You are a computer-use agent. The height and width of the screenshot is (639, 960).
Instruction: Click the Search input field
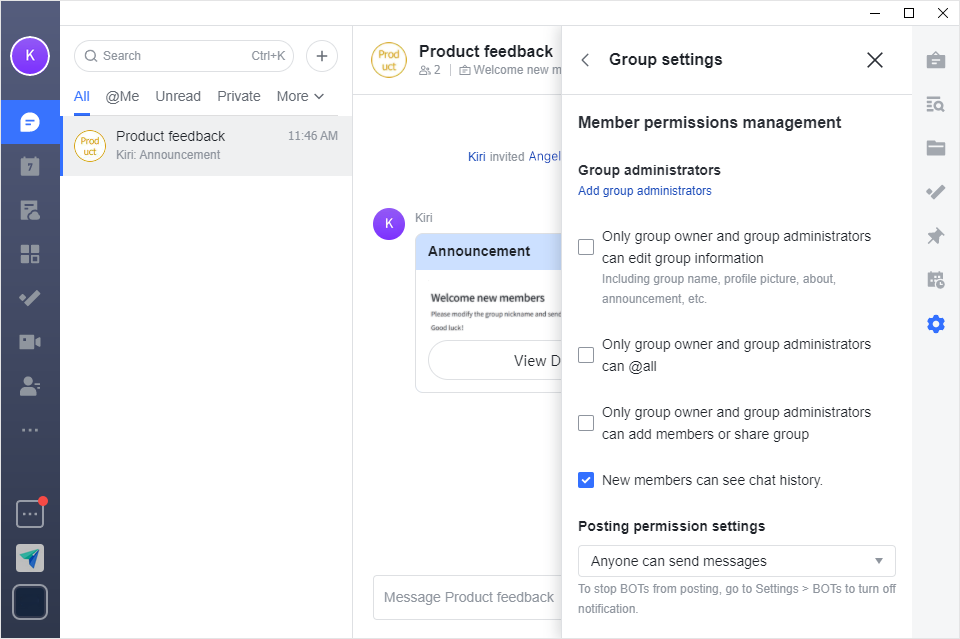(x=170, y=56)
